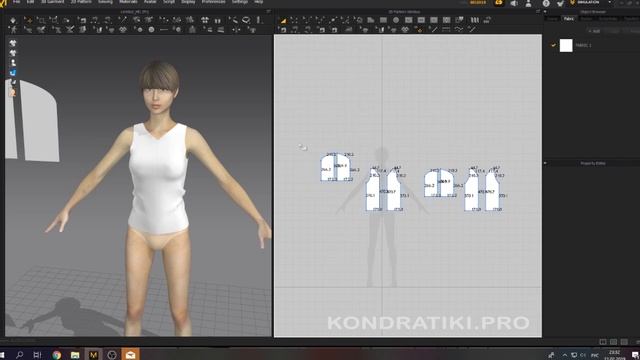
Task: Click the diamond texture icon in 3D toolbar second row
Action: [122, 29]
